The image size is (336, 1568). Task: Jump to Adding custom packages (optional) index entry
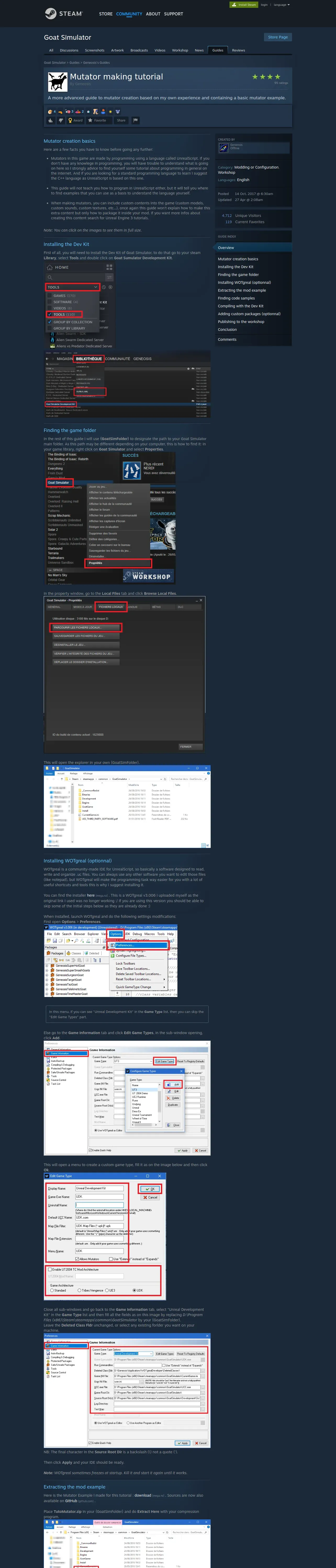[249, 314]
